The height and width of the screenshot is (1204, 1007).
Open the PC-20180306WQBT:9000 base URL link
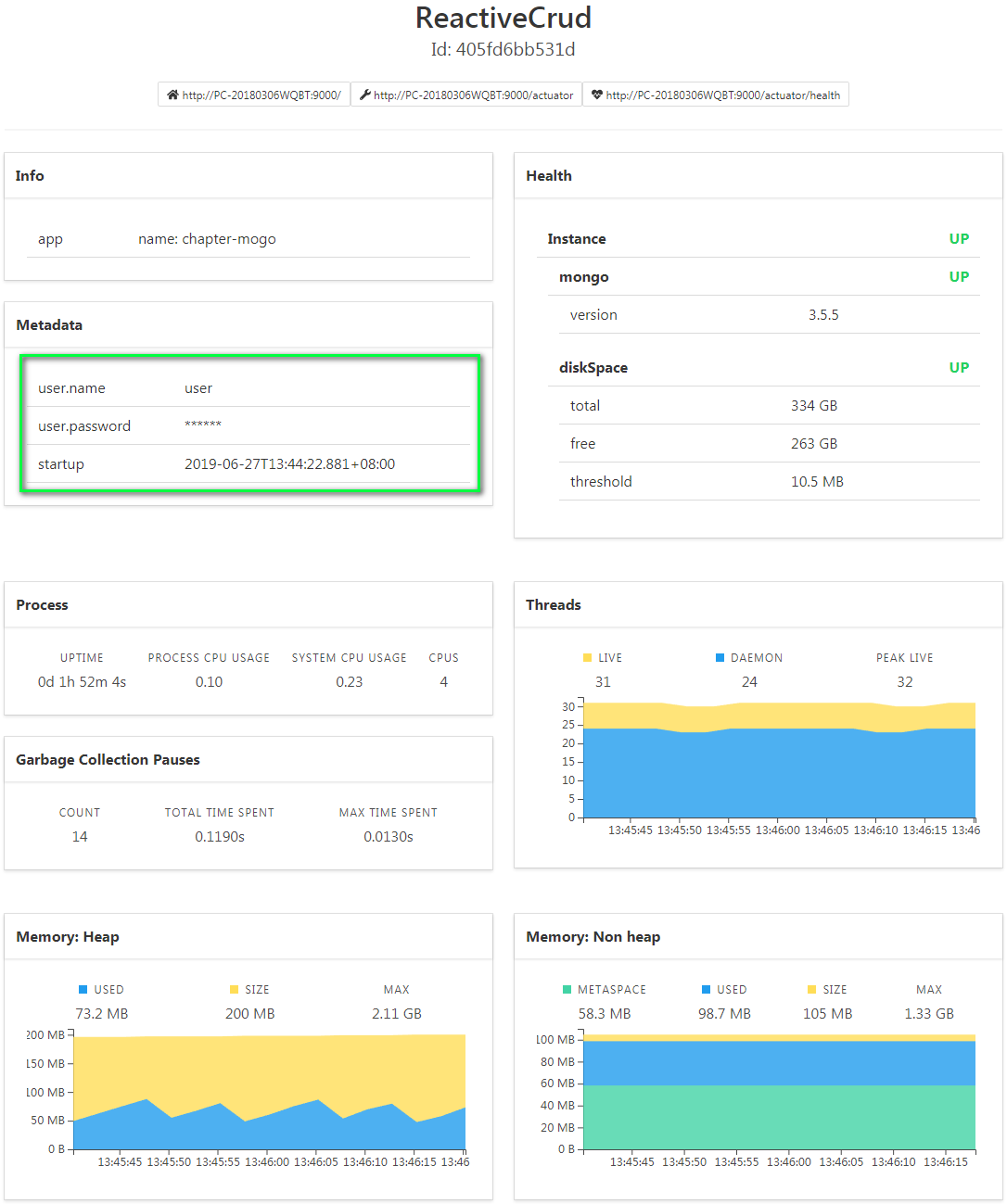260,94
